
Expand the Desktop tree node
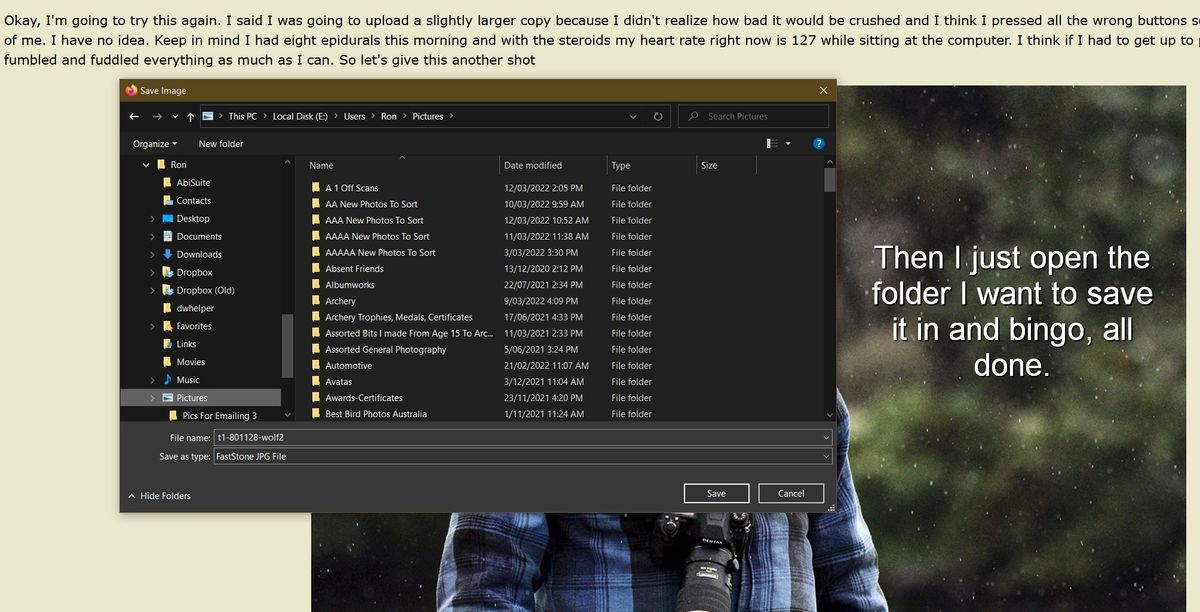(152, 219)
